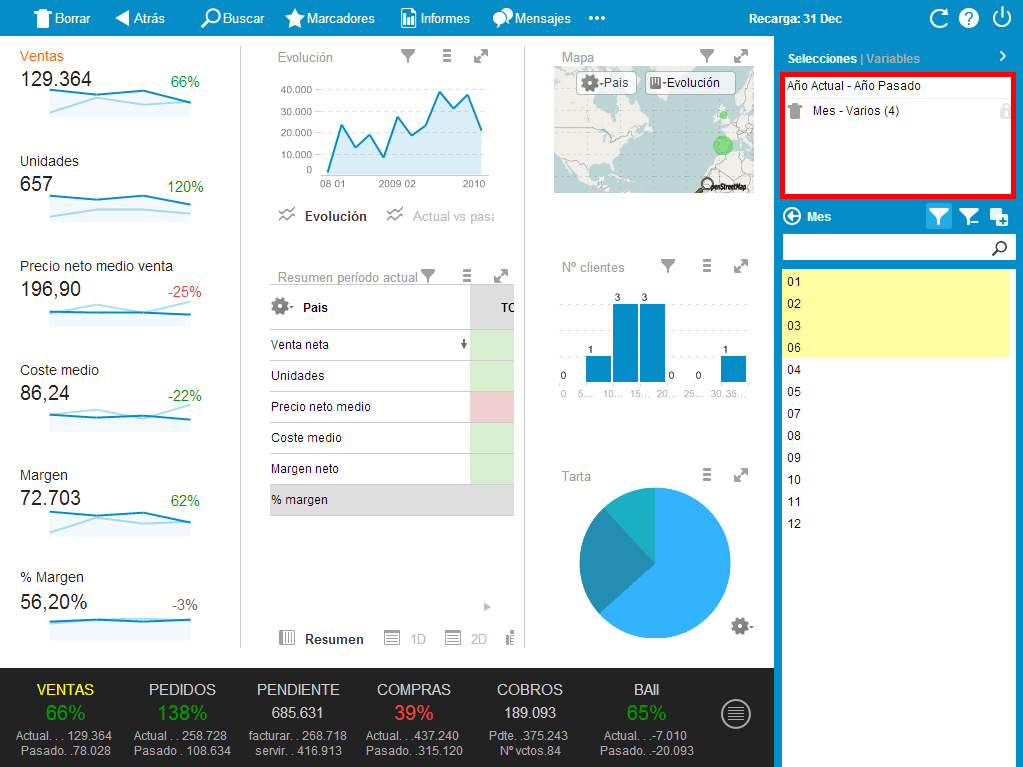Expand the Selecciones panel arrow
1023x767 pixels.
click(1002, 57)
